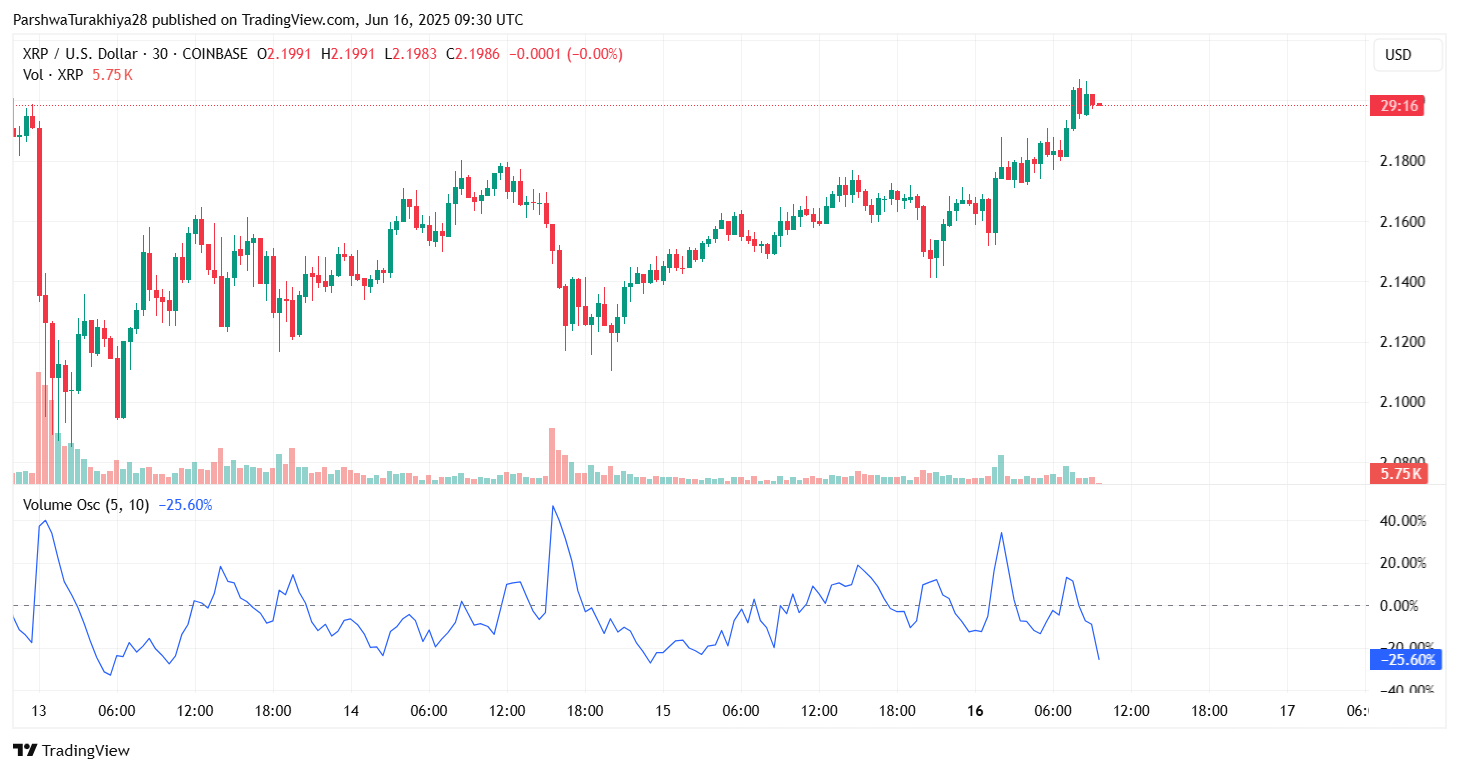Click the blue −25.60% oscillator axis label

(1407, 659)
